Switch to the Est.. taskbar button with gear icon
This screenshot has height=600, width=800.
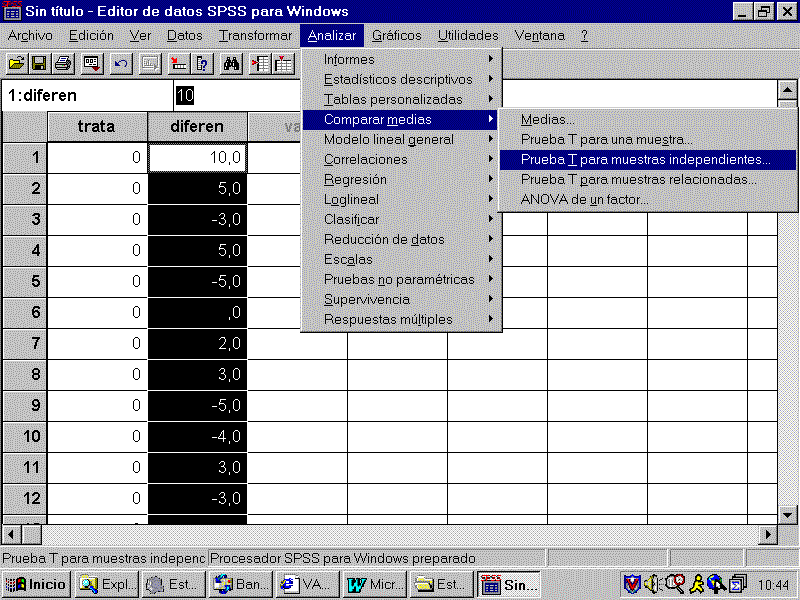[174, 584]
